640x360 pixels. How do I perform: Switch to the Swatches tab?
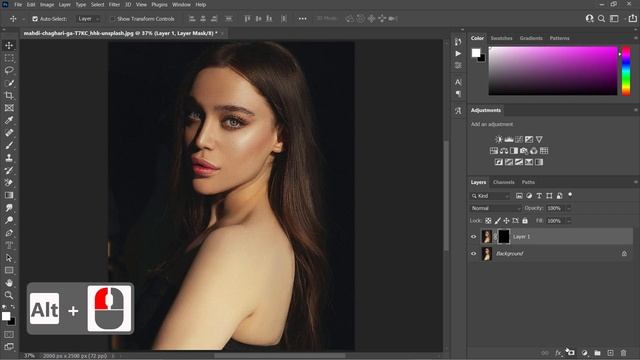click(x=501, y=38)
